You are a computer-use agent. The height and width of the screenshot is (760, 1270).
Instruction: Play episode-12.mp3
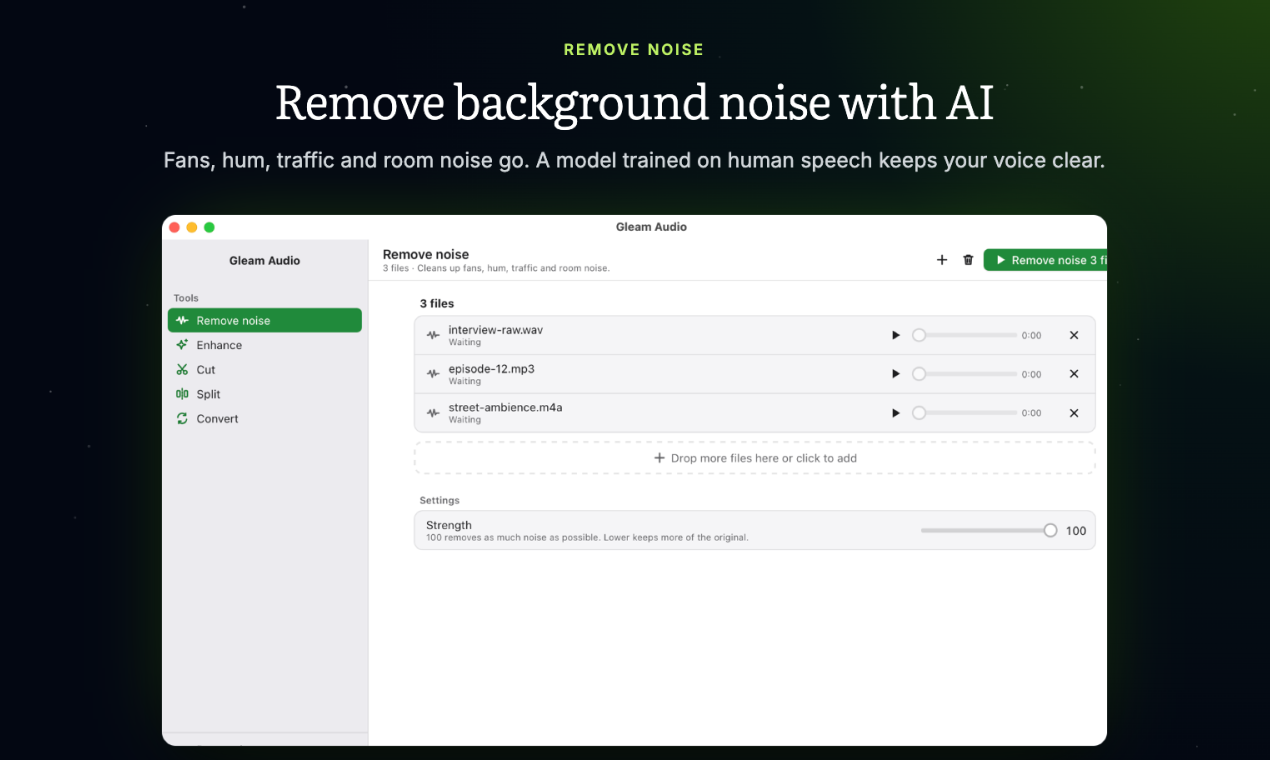click(896, 374)
